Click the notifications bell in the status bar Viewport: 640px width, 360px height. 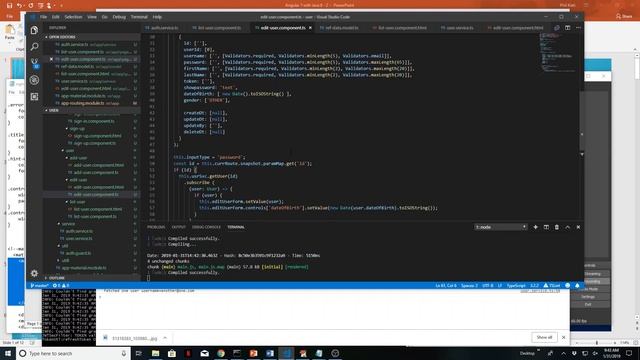pos(577,285)
